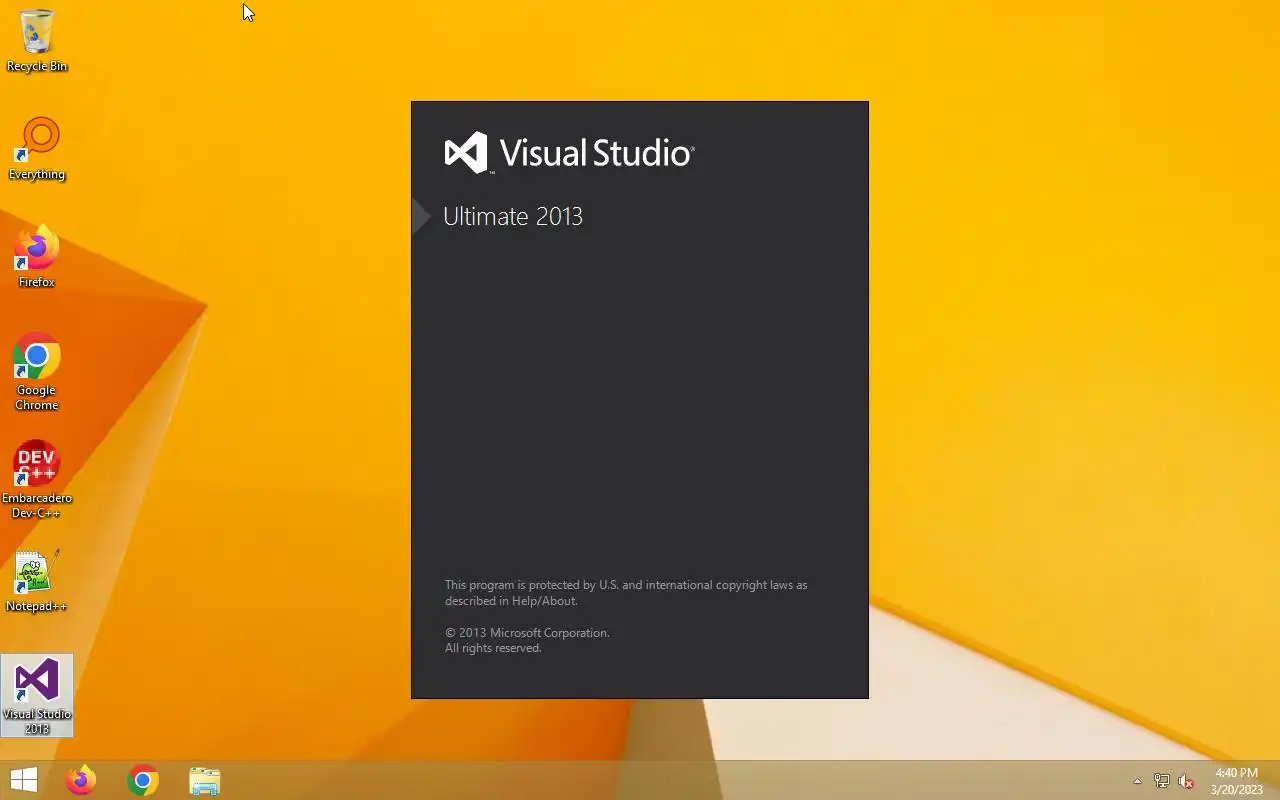Select the Firefox desktop shortcut
Viewport: 1280px width, 800px height.
pyautogui.click(x=37, y=257)
